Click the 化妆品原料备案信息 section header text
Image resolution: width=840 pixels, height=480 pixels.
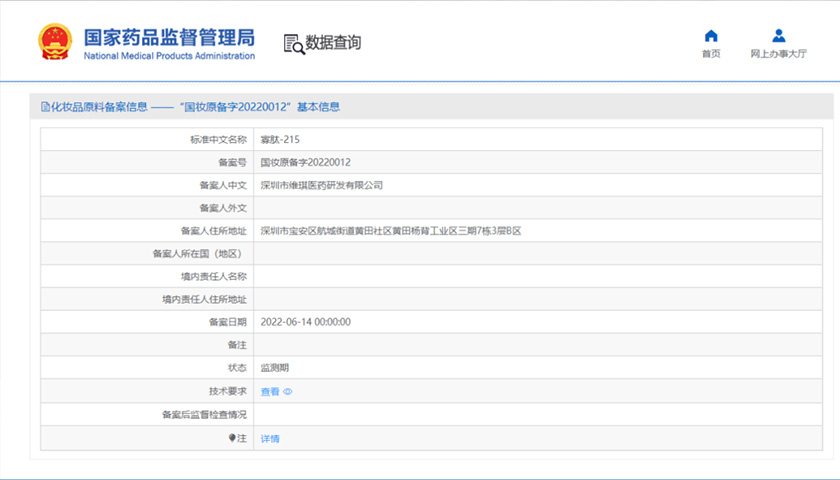coord(99,107)
